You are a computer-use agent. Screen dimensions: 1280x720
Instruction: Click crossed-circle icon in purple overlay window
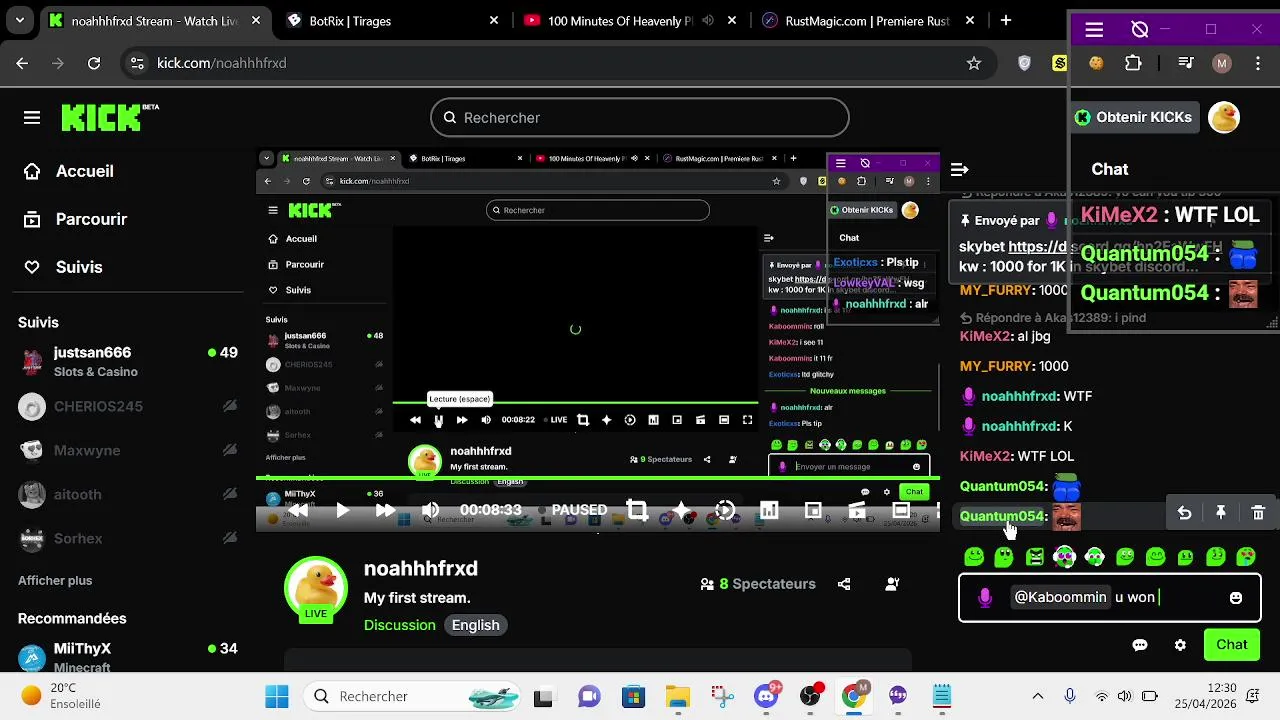click(x=1140, y=30)
